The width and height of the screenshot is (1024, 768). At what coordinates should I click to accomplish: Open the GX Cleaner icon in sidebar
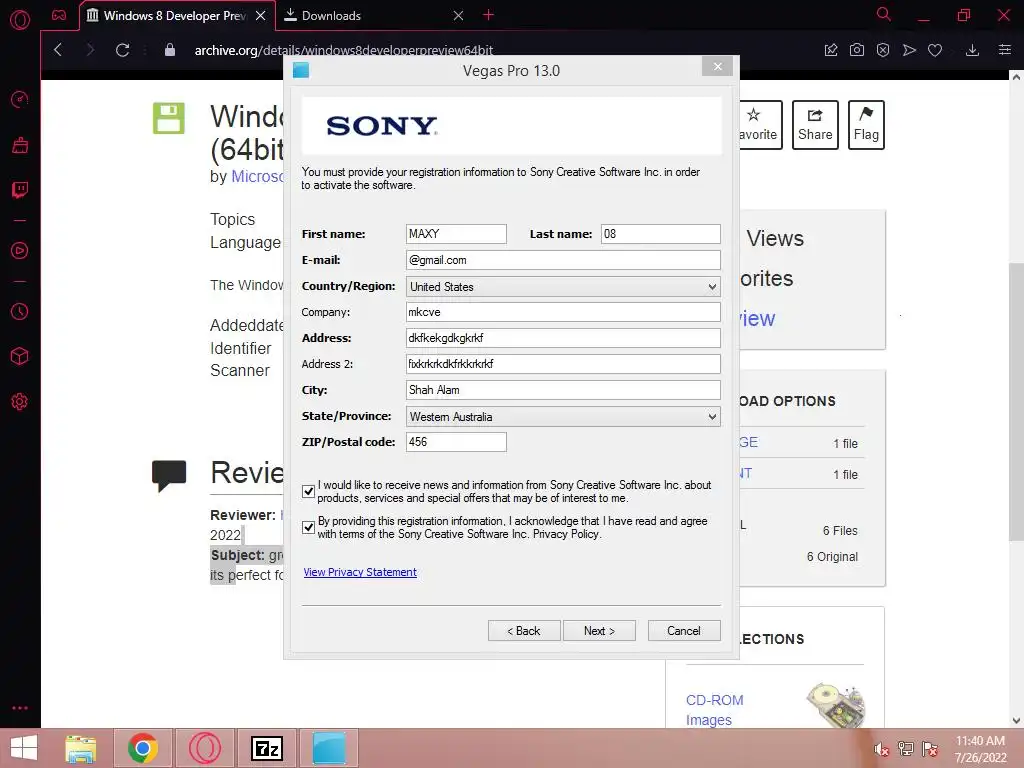click(x=20, y=145)
